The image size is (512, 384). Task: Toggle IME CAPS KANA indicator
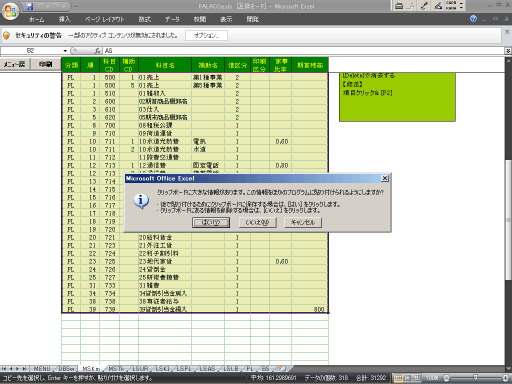451,5
